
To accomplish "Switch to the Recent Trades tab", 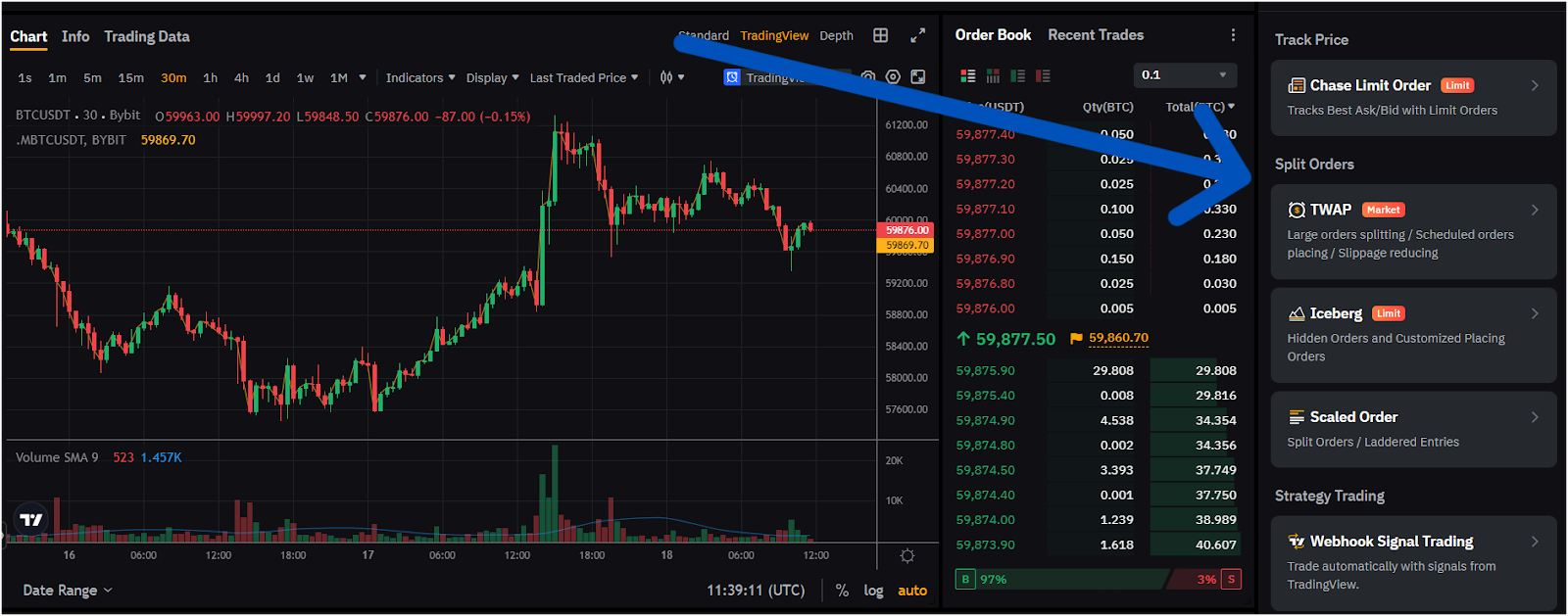I will pyautogui.click(x=1096, y=35).
